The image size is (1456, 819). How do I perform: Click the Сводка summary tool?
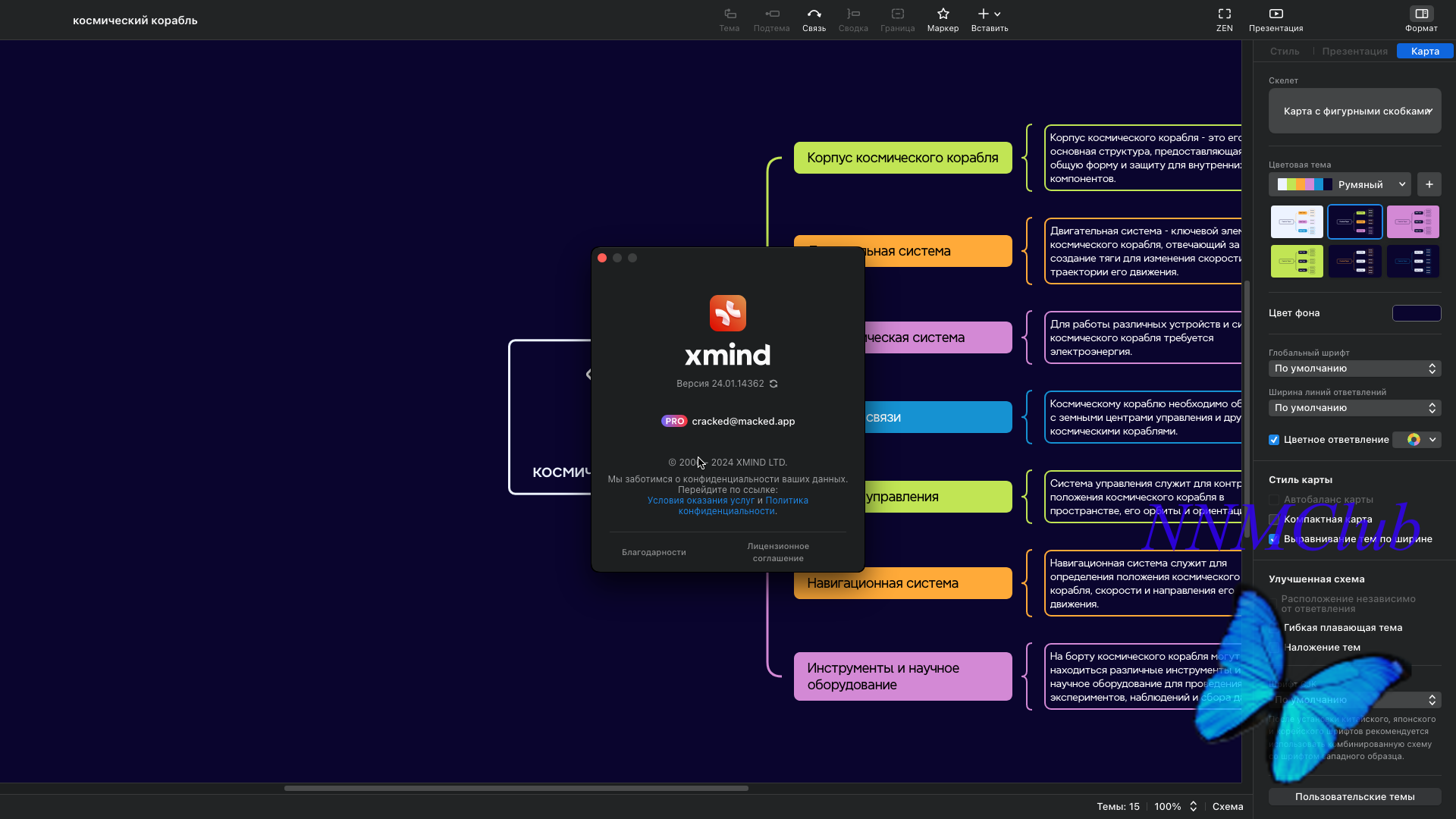pos(853,20)
